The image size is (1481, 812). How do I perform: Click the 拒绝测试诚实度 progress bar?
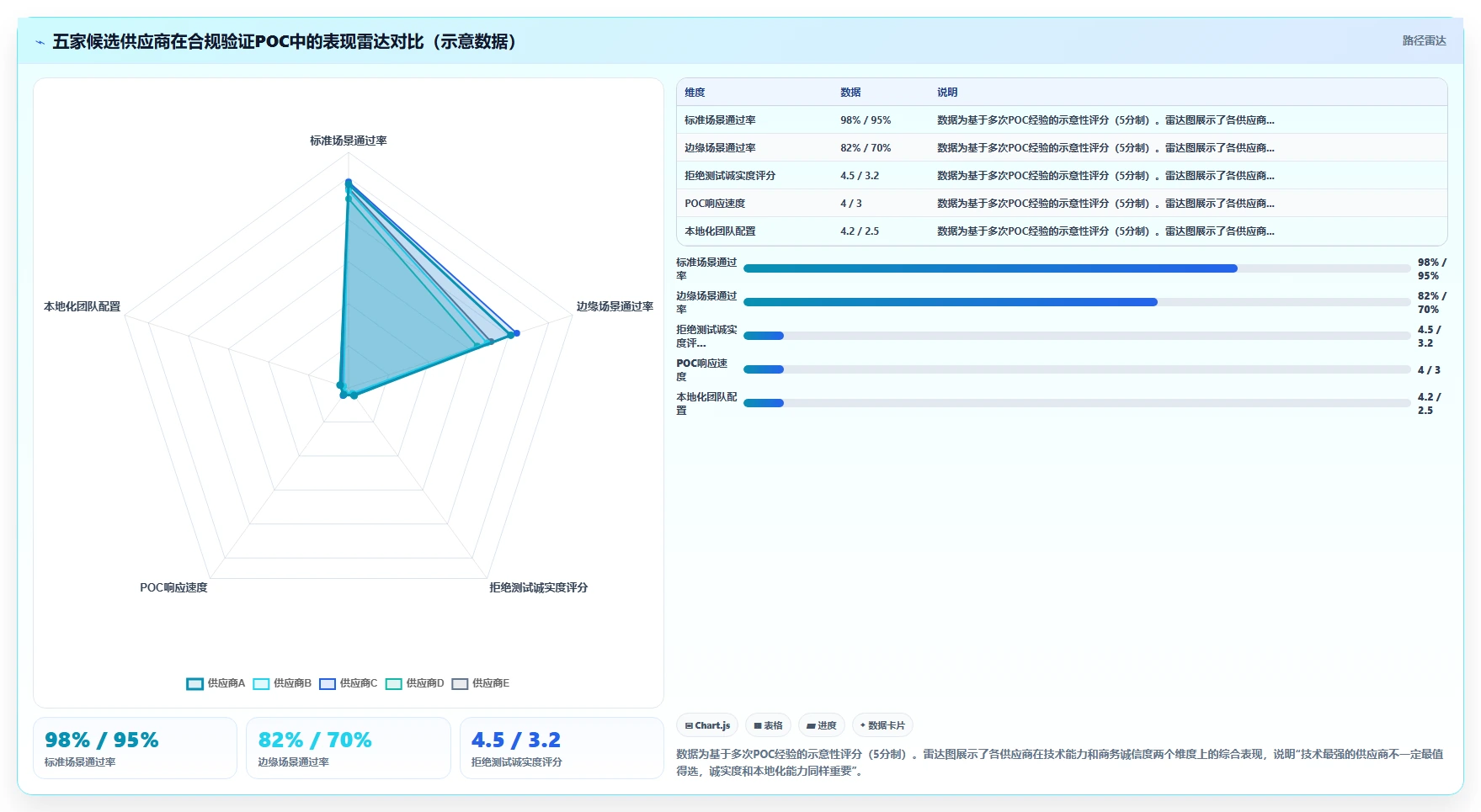[x=1077, y=336]
